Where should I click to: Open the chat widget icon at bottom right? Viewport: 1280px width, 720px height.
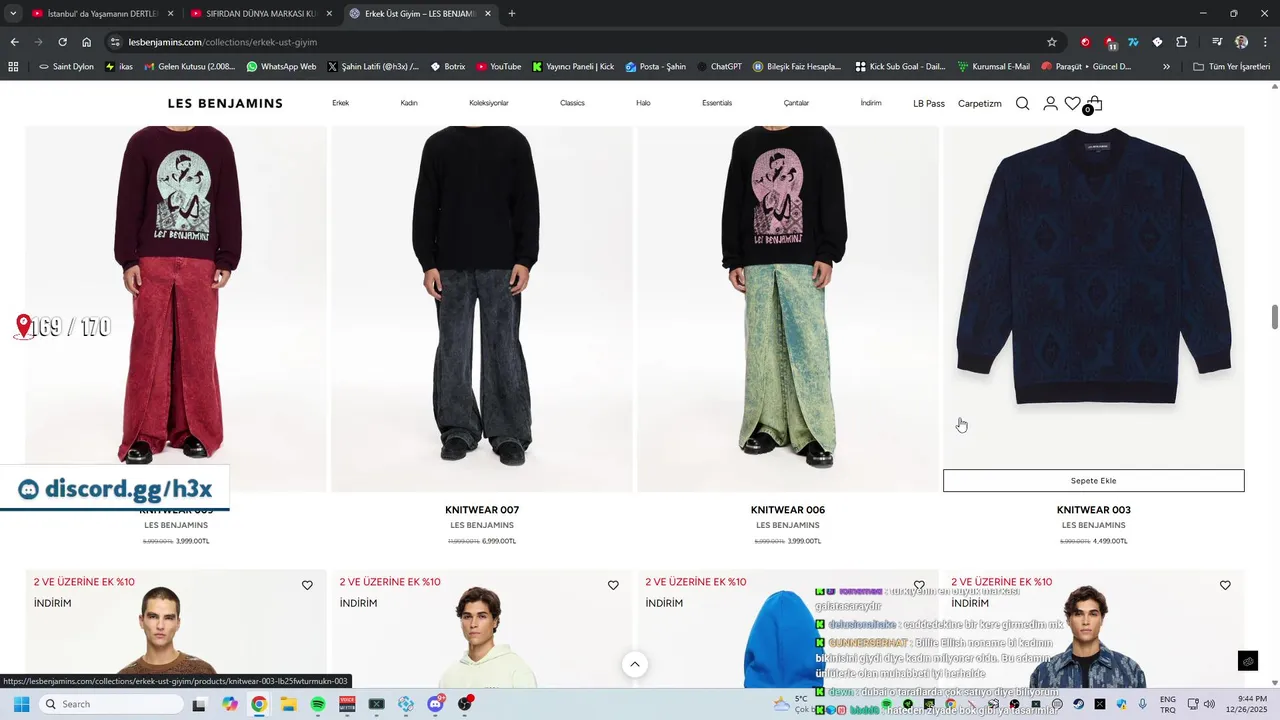click(x=1248, y=661)
